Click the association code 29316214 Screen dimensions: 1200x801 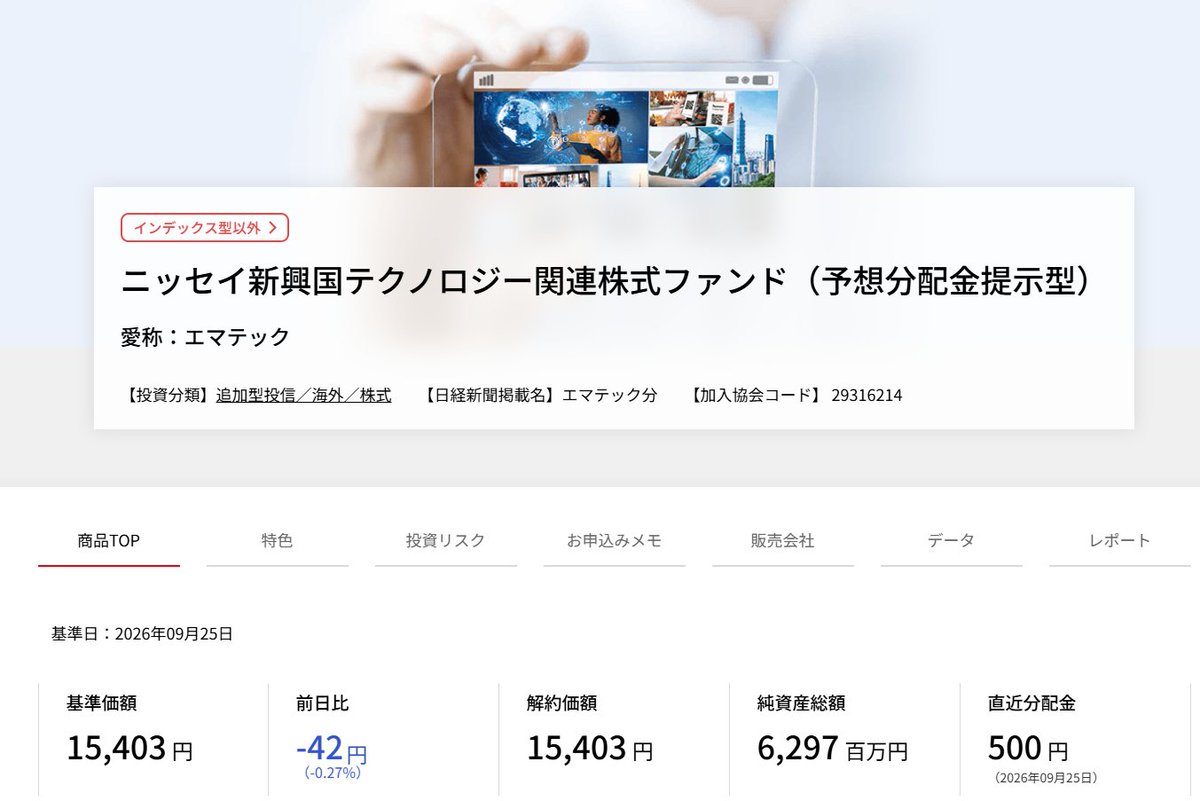pos(867,395)
